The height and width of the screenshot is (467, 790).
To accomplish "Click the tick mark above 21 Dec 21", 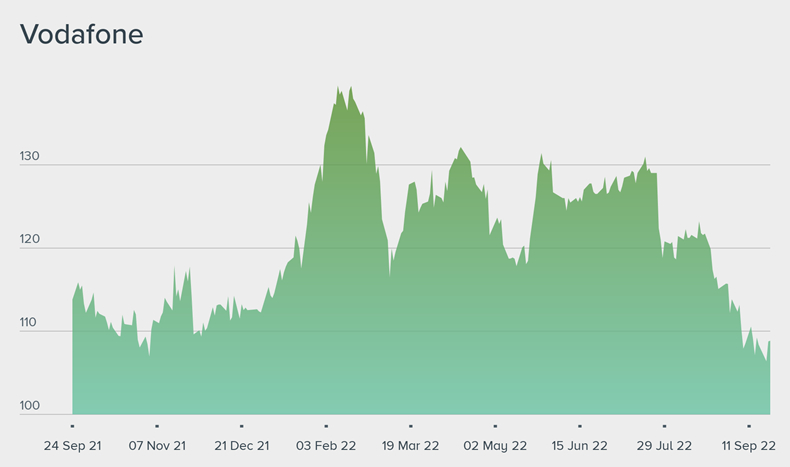I will [x=241, y=426].
